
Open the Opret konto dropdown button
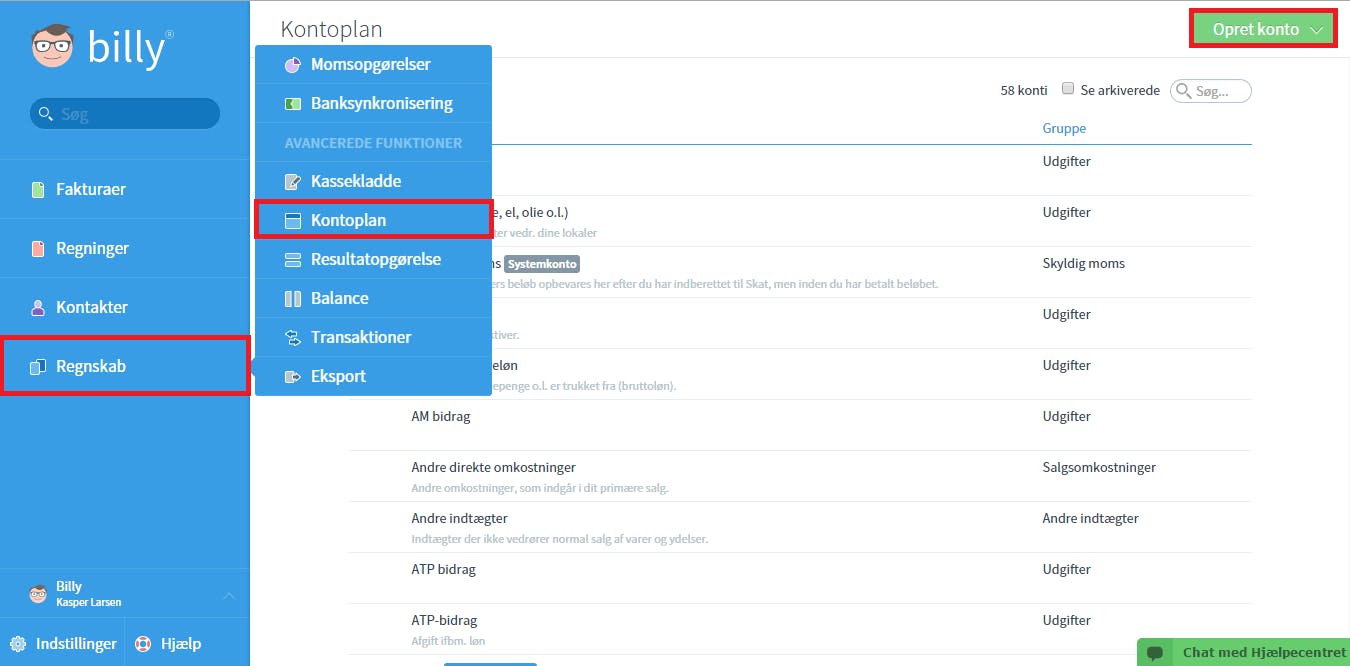(1263, 30)
